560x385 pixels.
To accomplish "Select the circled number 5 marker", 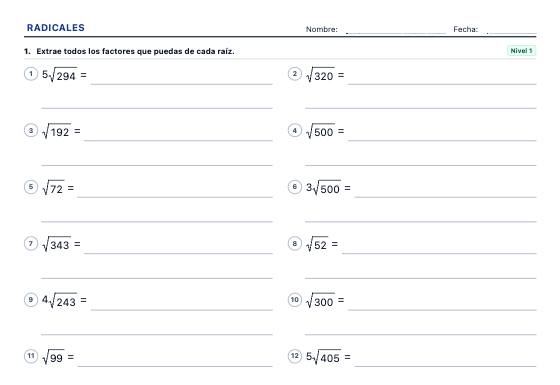I will coord(31,187).
